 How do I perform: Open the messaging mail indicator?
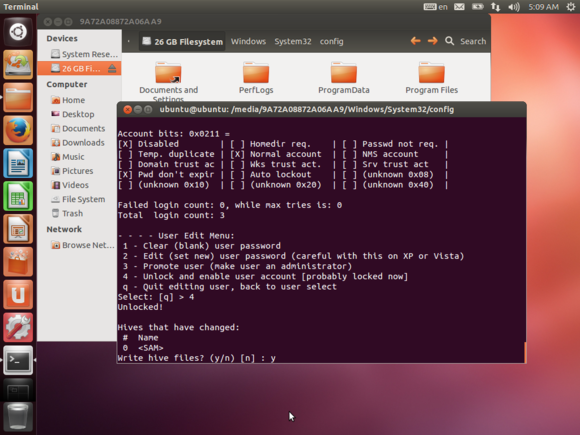pos(459,7)
